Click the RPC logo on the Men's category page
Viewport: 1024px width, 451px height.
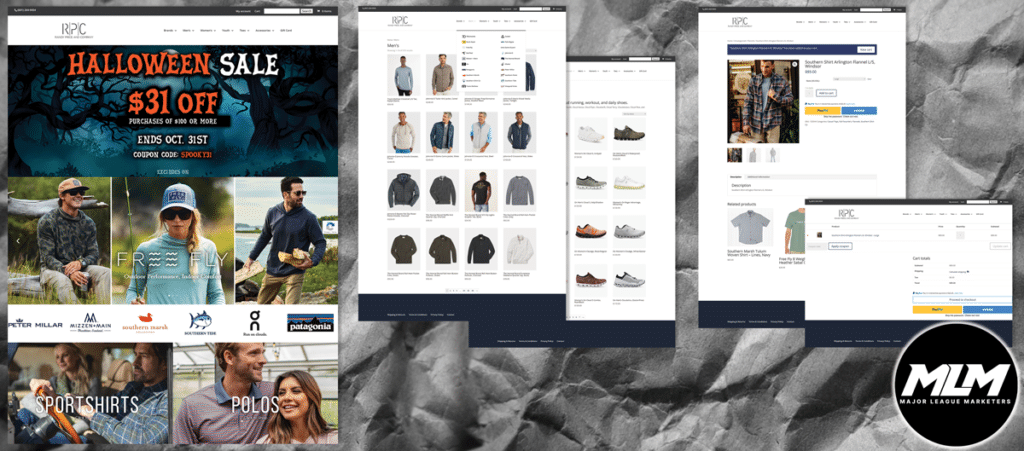(400, 21)
